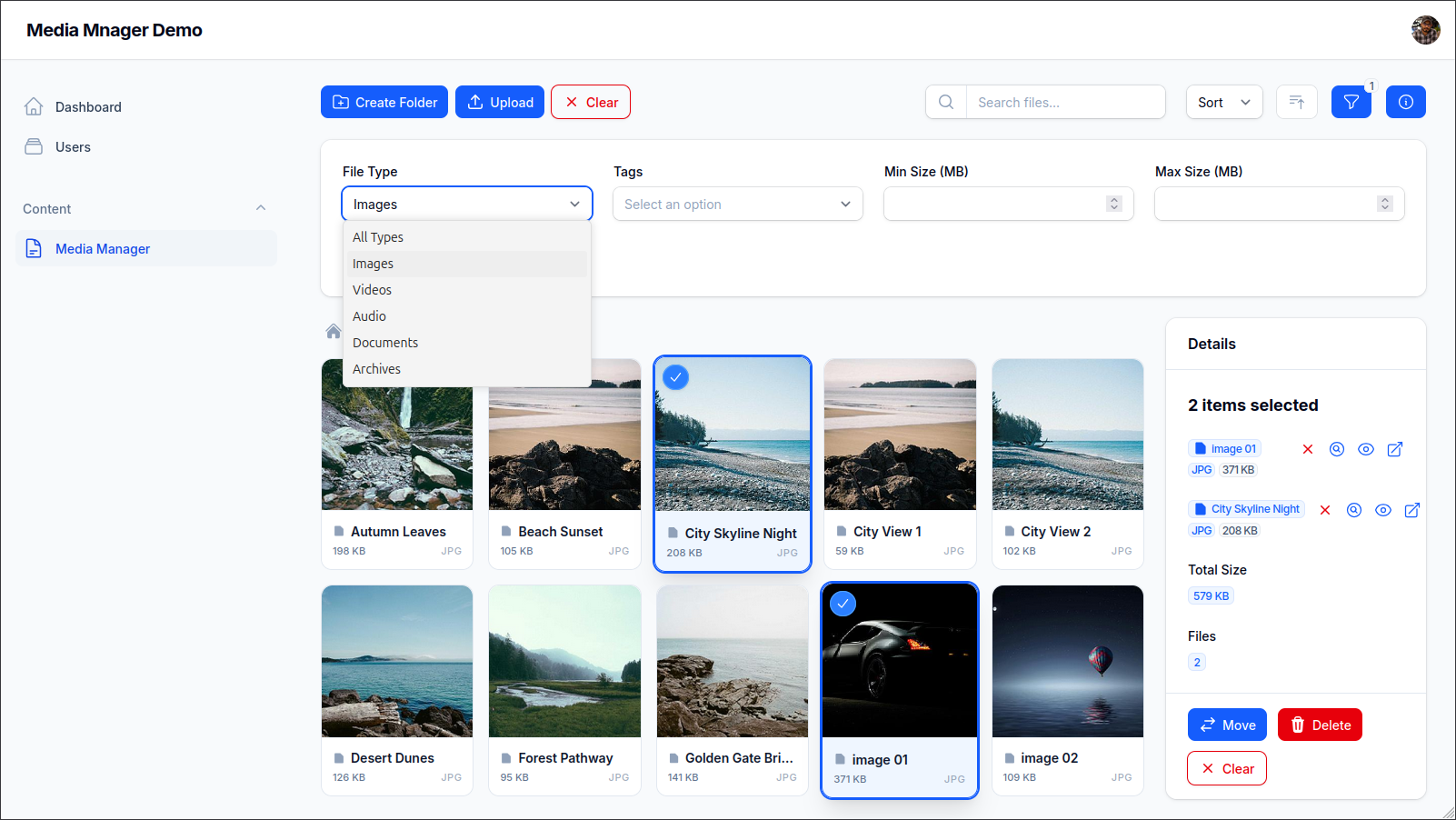Image resolution: width=1456 pixels, height=820 pixels.
Task: Open City Skyline Night in new window
Action: click(1411, 510)
